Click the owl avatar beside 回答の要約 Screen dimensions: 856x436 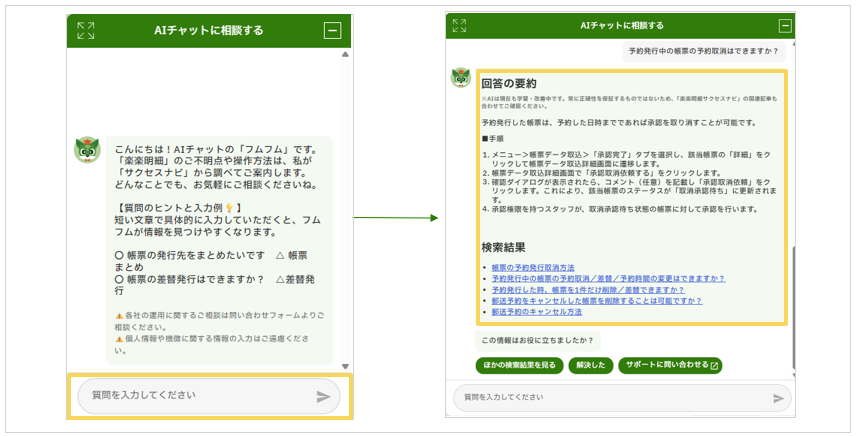pyautogui.click(x=461, y=78)
